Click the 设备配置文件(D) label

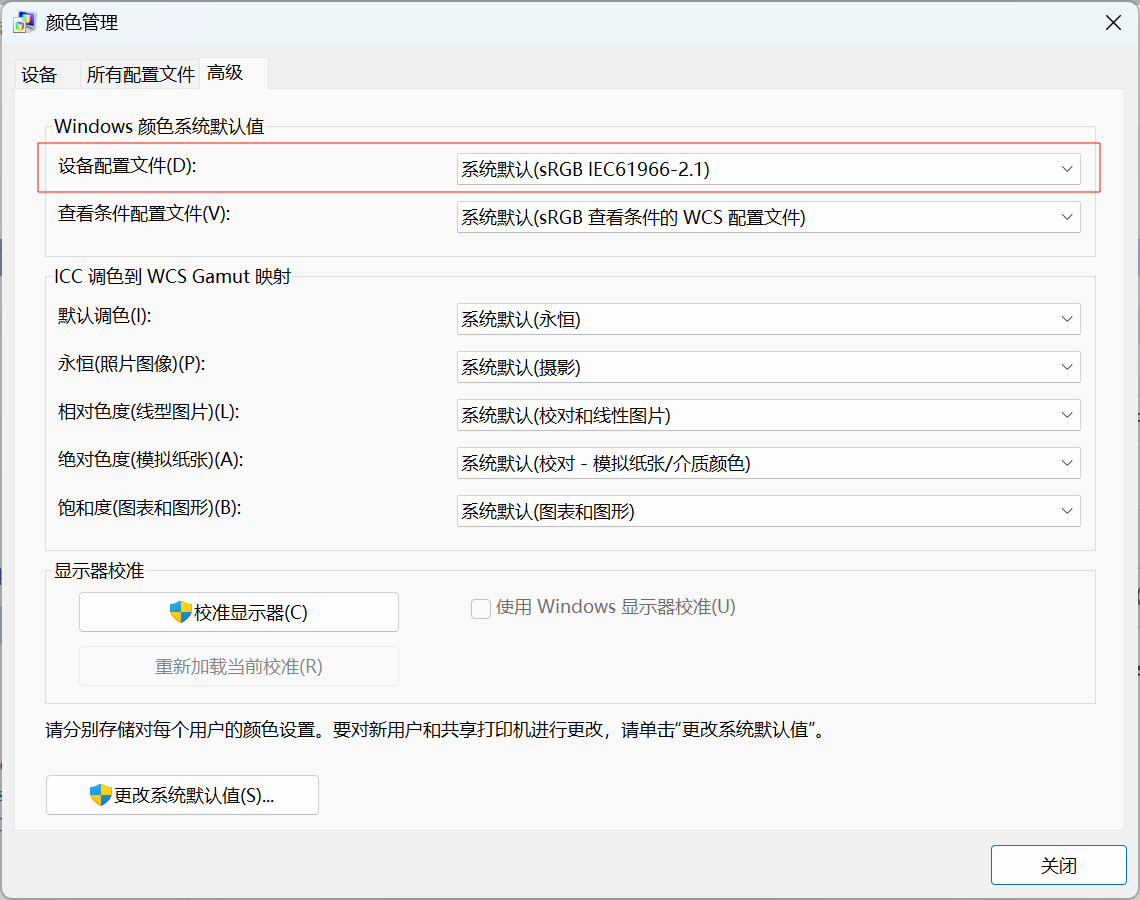(127, 166)
